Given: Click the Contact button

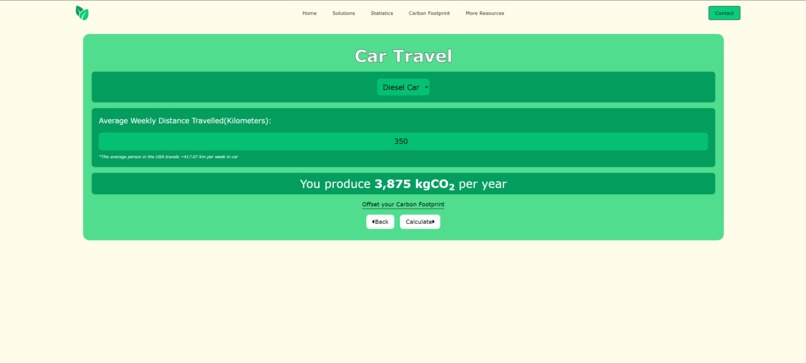Looking at the screenshot, I should tap(724, 13).
